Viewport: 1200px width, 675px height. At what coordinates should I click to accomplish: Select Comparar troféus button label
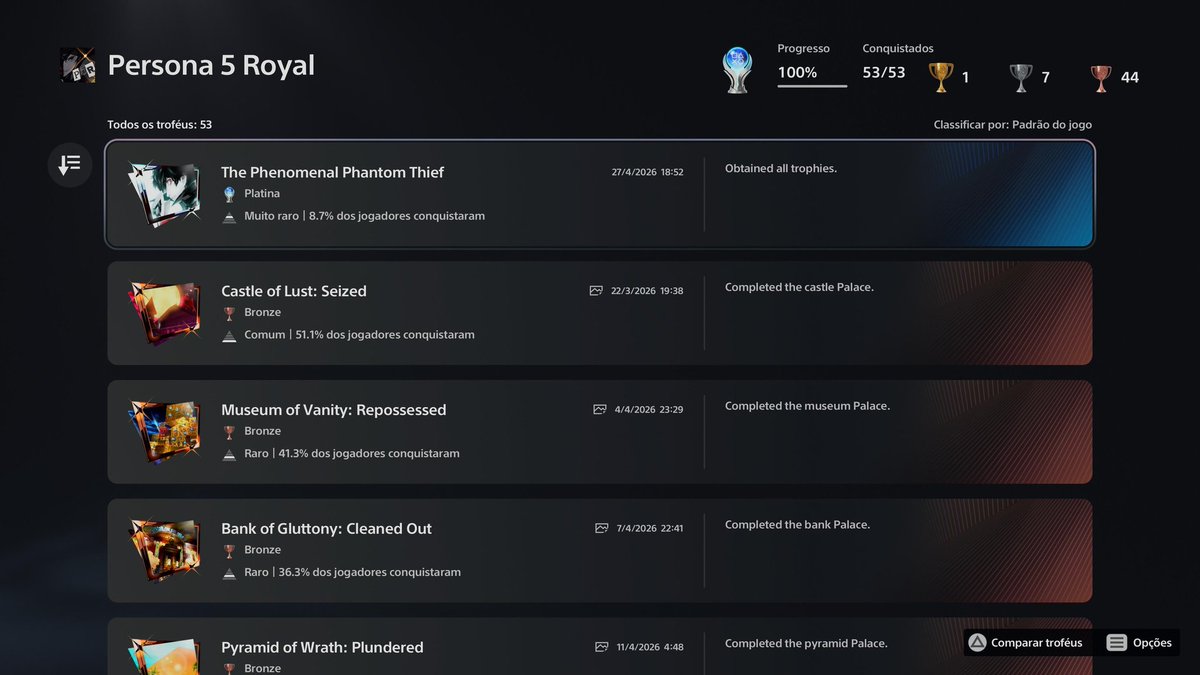[1036, 643]
